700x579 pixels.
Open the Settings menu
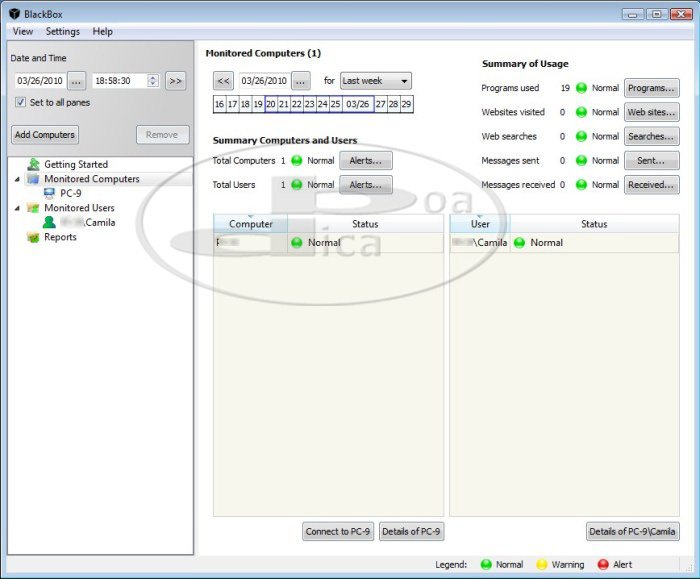pyautogui.click(x=62, y=32)
